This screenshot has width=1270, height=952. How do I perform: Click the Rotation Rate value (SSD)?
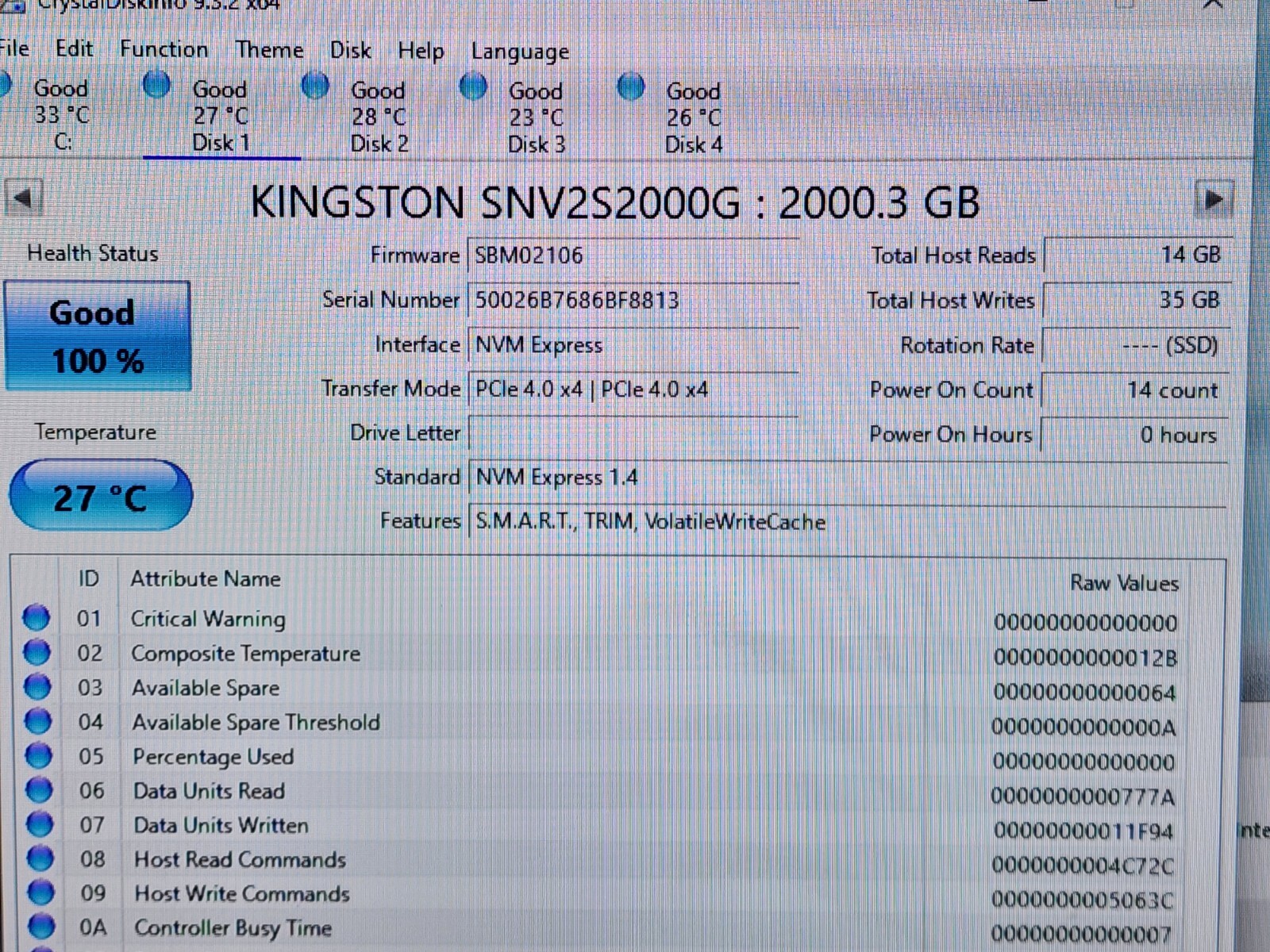coord(1135,345)
